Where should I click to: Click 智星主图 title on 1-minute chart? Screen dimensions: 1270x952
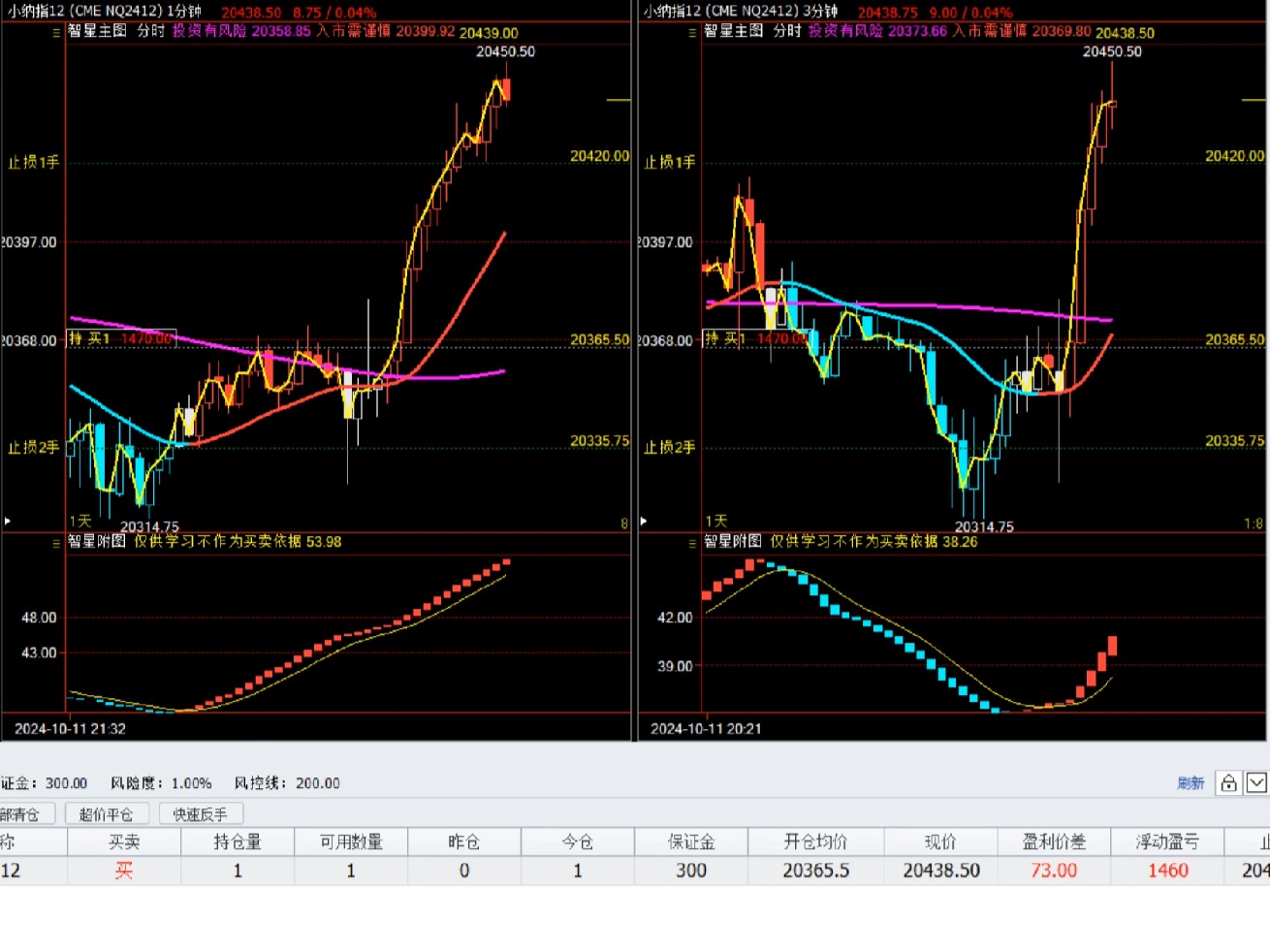[x=97, y=31]
